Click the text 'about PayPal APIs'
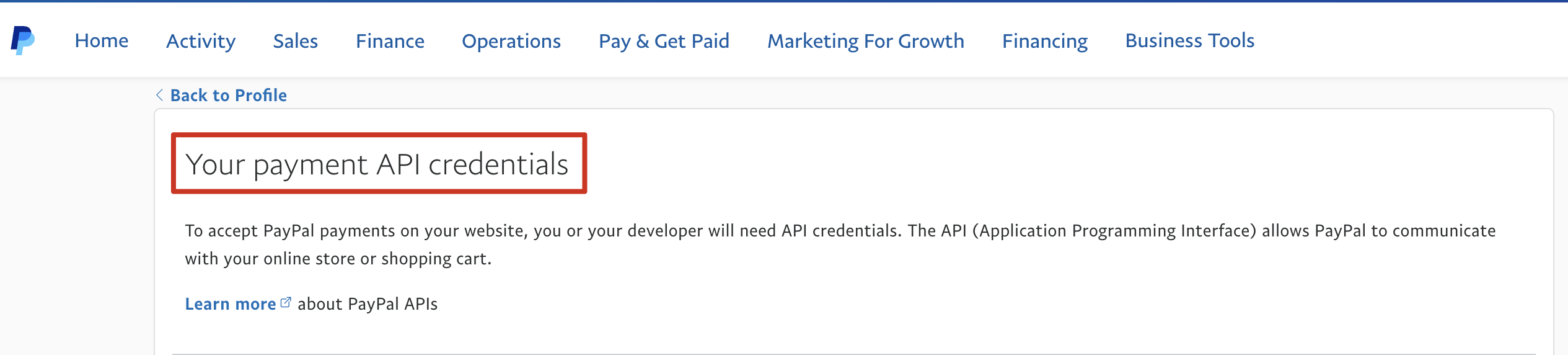The width and height of the screenshot is (1568, 355). [x=368, y=303]
